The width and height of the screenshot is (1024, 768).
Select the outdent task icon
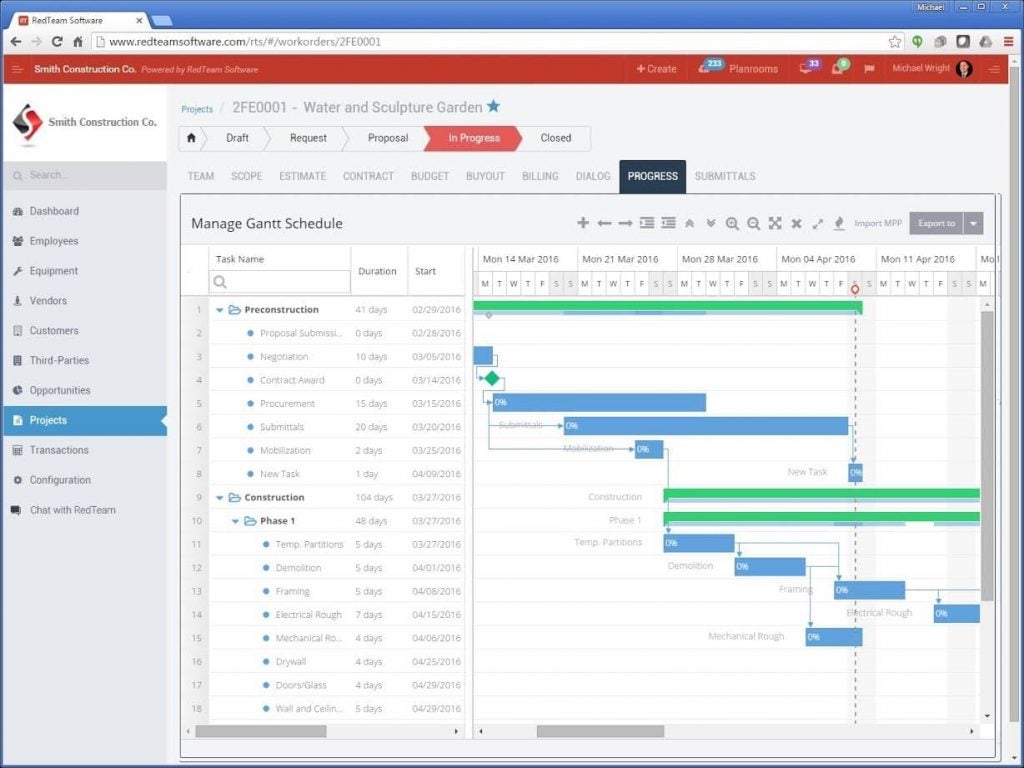click(666, 223)
